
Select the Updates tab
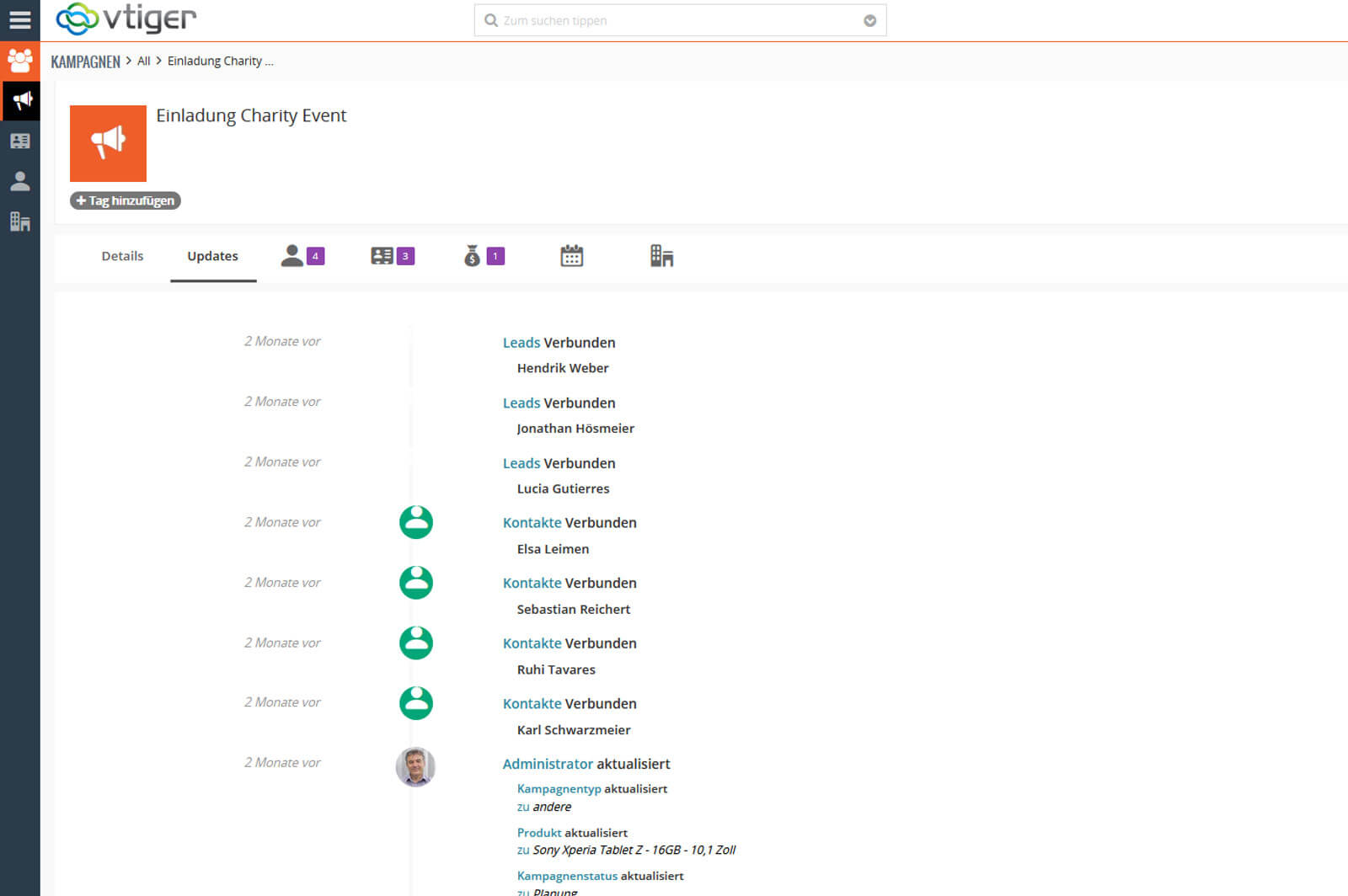pos(212,256)
